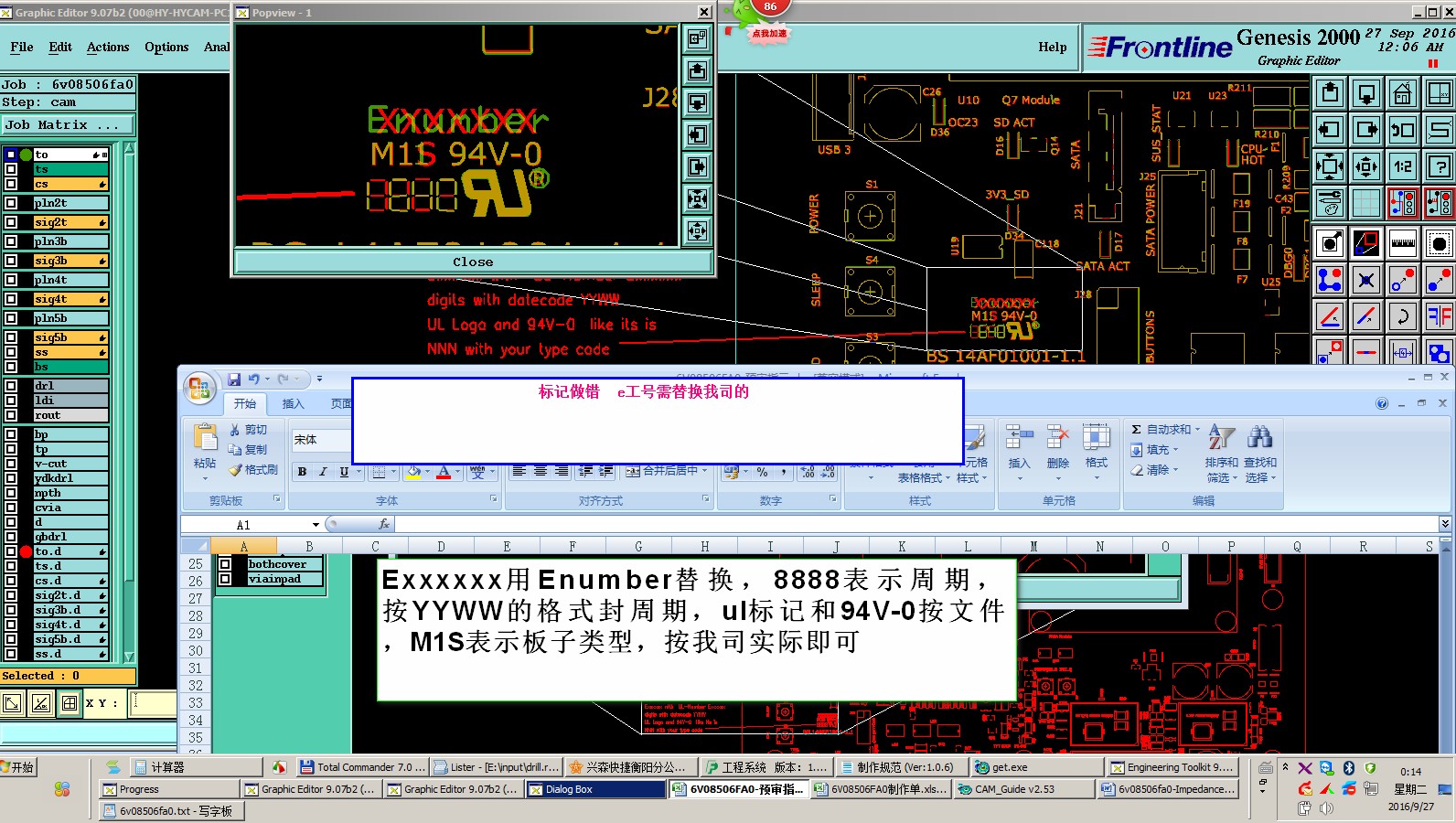
Task: Click the Home view icon in Genesis toolbar
Action: tap(1403, 92)
